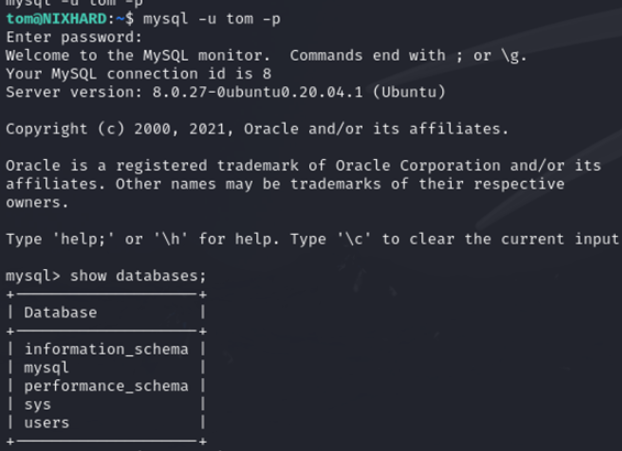Screen dimensions: 622x451
Task: Click the 'users' database row
Action: [x=47, y=423]
